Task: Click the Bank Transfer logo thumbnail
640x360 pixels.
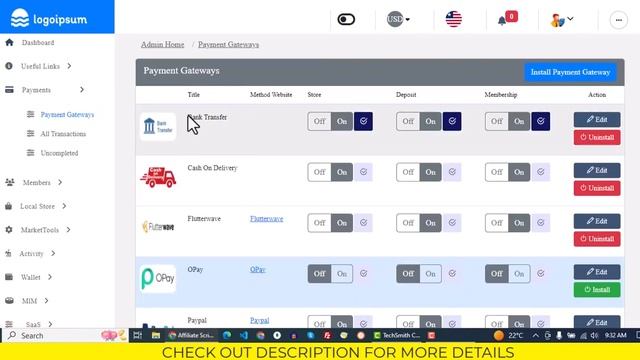Action: [x=158, y=127]
